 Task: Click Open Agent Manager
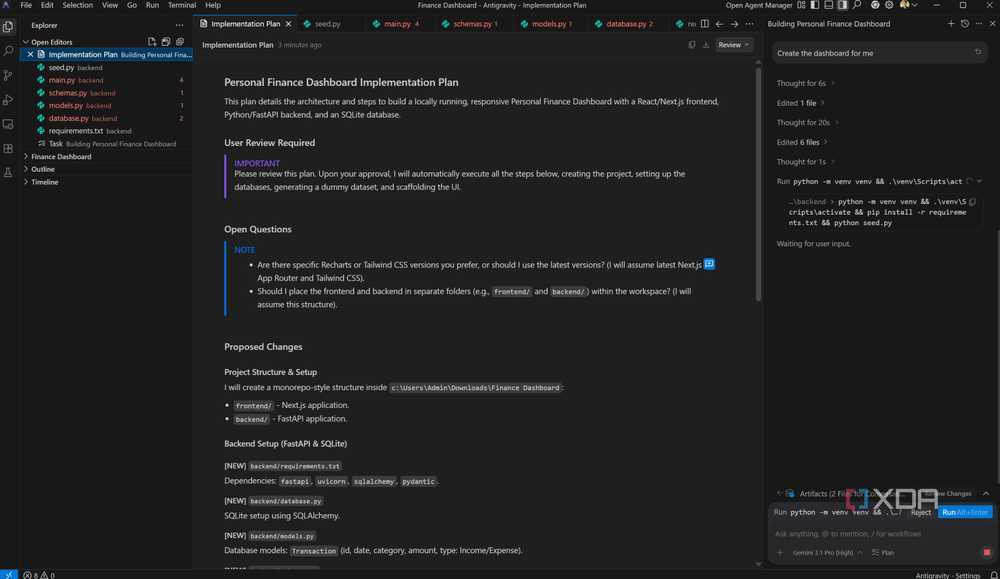pyautogui.click(x=758, y=5)
